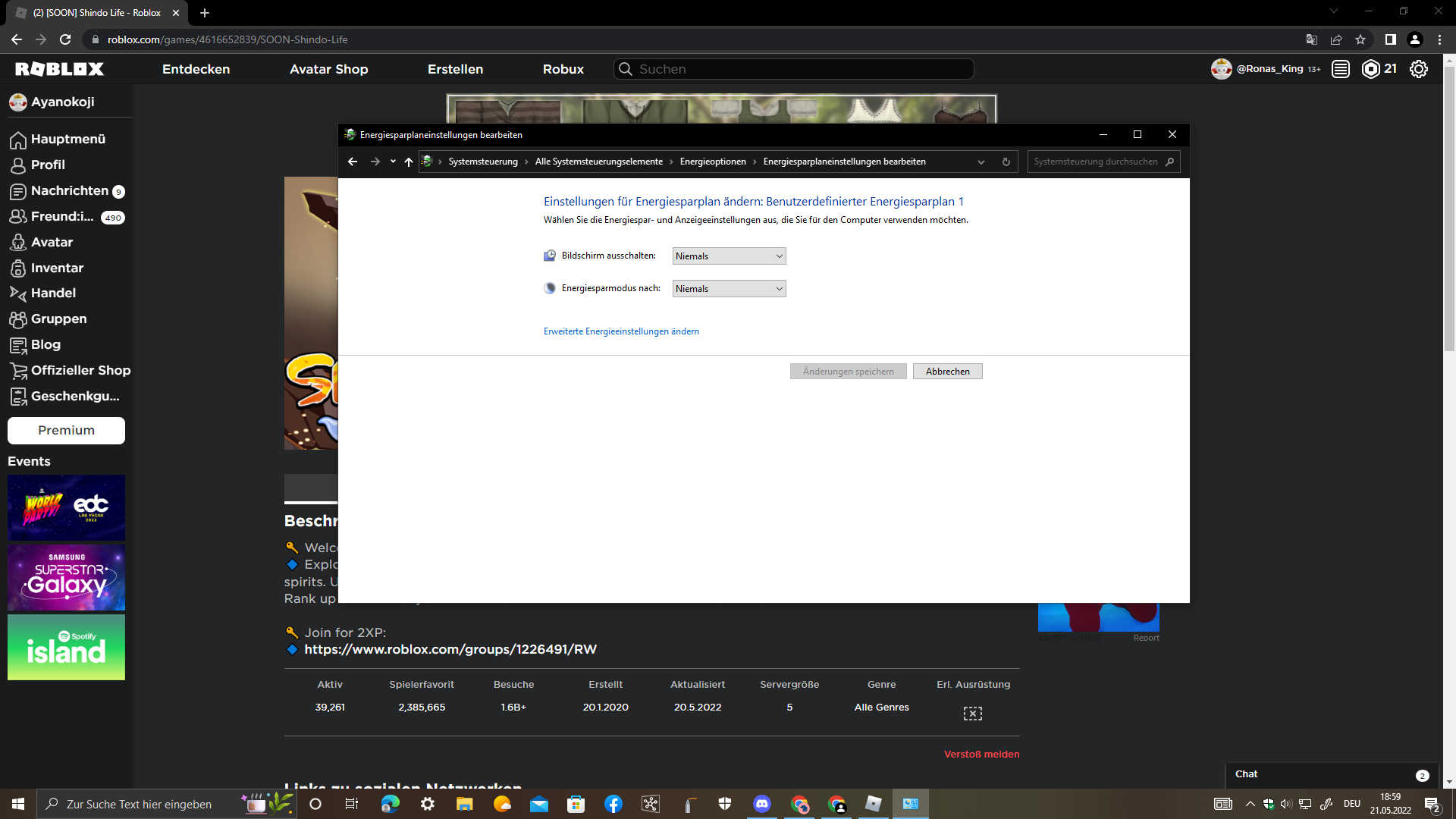Open the Avatar Shop menu
This screenshot has width=1456, height=819.
point(328,69)
